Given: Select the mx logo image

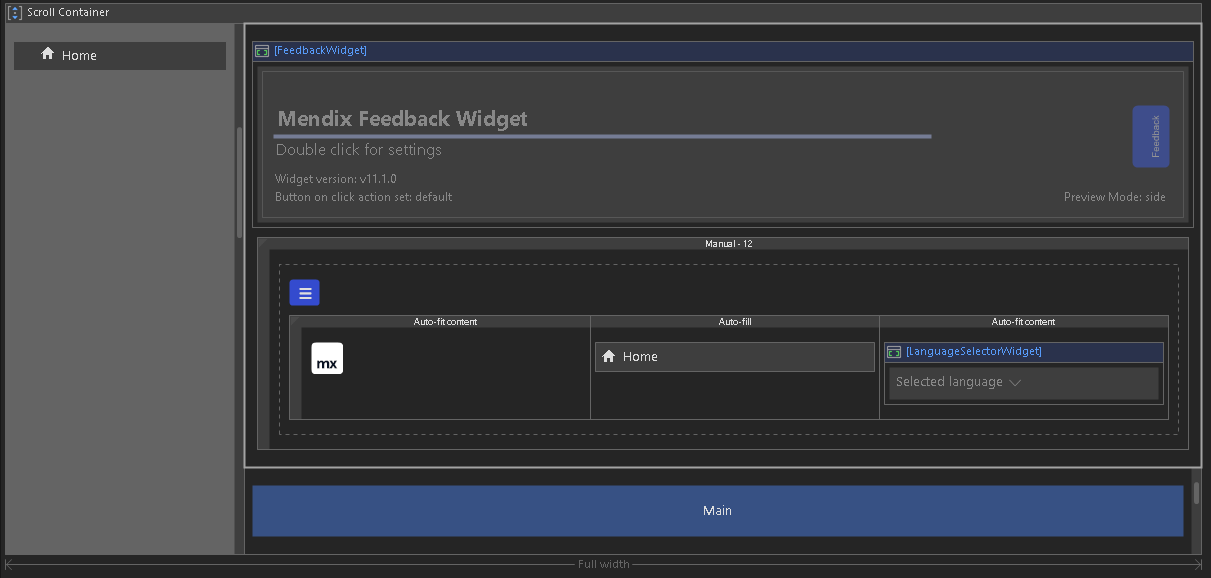Looking at the screenshot, I should point(327,358).
